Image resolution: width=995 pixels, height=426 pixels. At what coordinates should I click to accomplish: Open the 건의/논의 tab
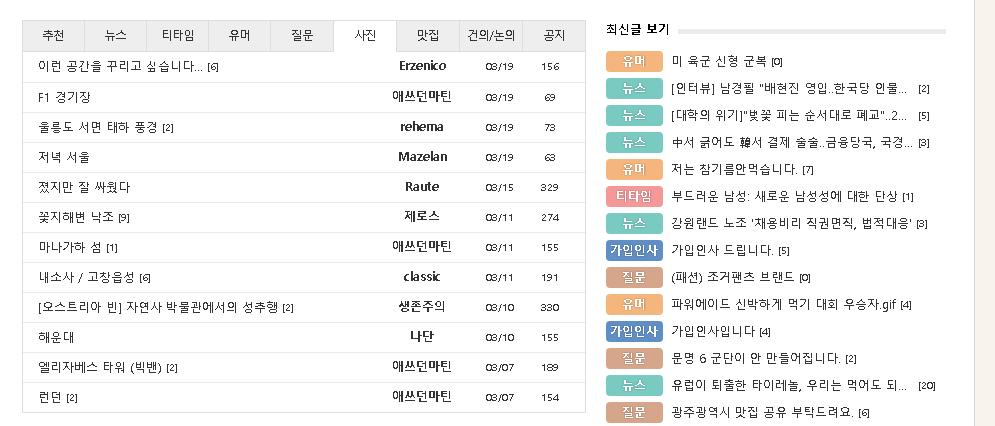(490, 36)
